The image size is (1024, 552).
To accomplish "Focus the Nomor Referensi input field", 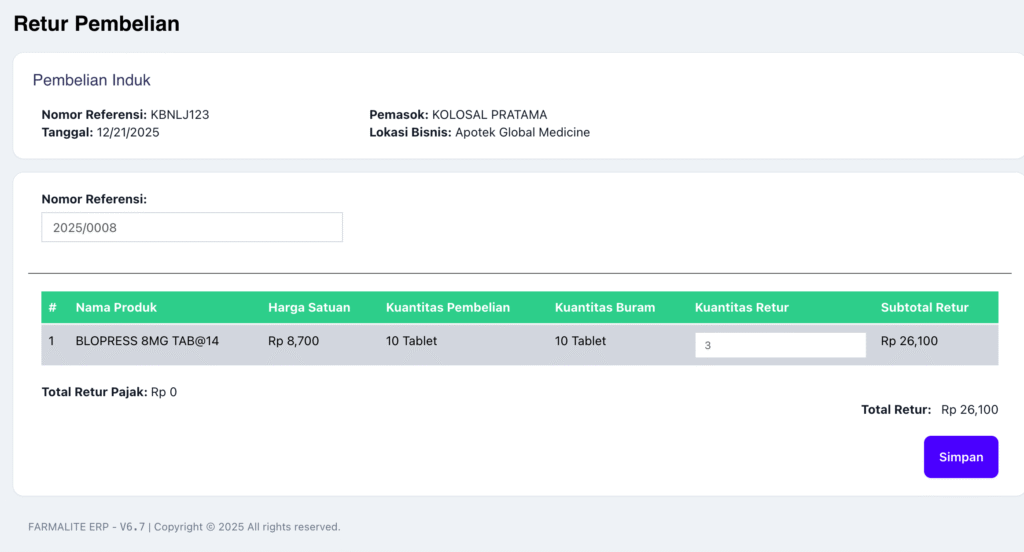I will click(x=192, y=227).
